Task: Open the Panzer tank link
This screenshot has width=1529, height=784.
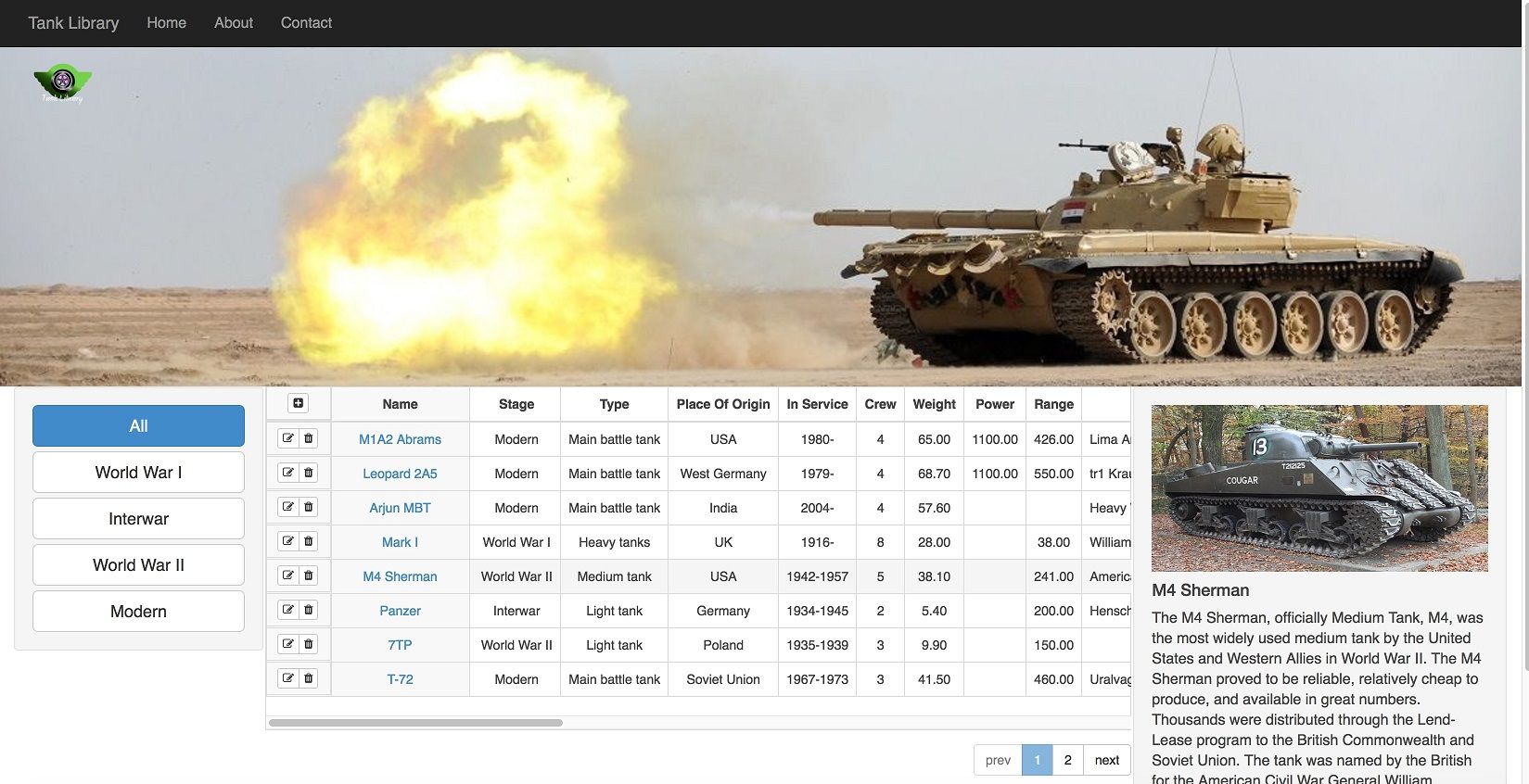Action: click(400, 611)
